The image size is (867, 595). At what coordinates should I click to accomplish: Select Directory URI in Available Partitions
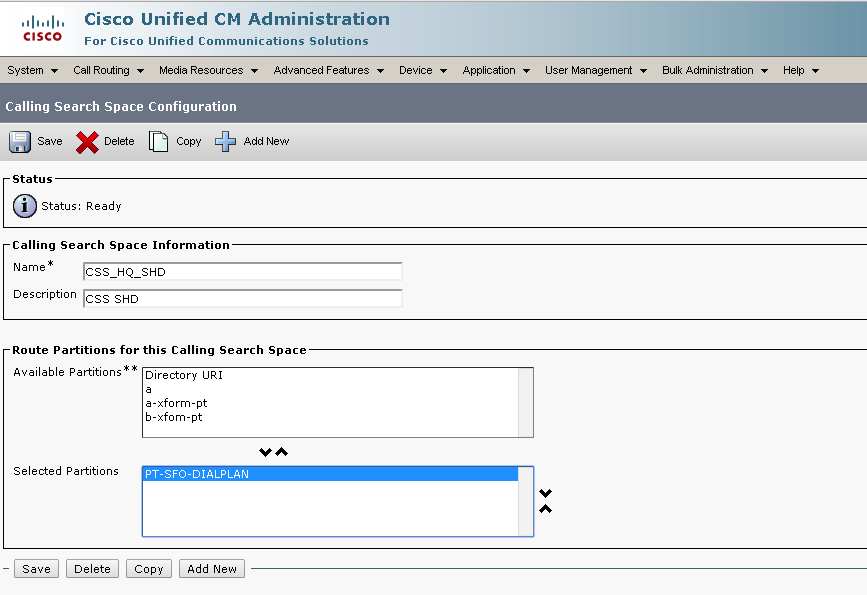tap(331, 375)
